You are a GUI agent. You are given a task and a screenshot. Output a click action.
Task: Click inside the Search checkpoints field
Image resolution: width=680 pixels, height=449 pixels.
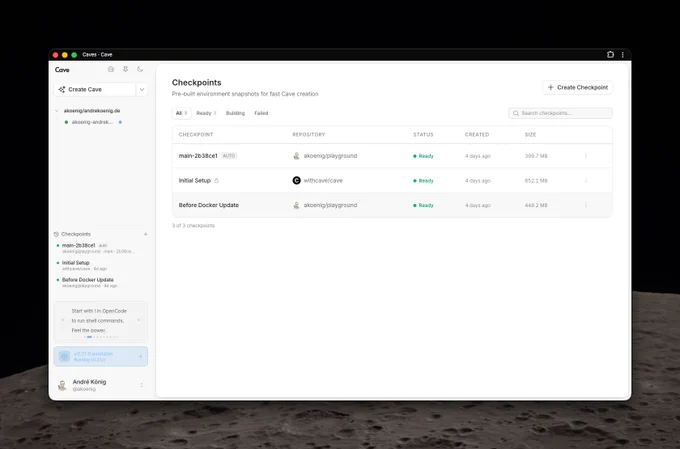click(560, 113)
